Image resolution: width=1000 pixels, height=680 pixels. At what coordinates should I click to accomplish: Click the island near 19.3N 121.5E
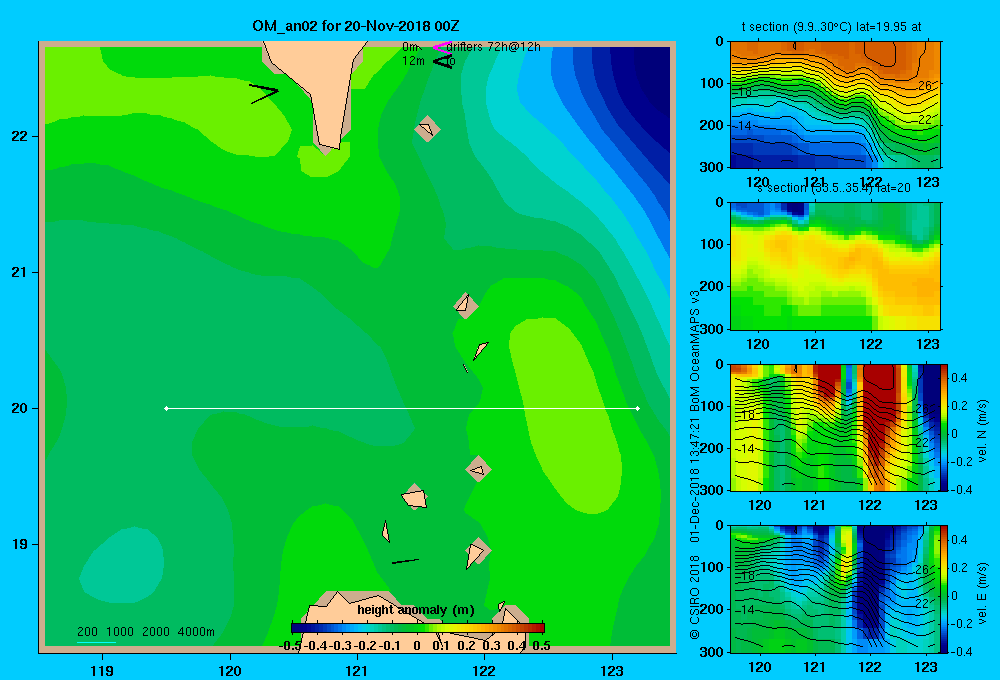(415, 497)
